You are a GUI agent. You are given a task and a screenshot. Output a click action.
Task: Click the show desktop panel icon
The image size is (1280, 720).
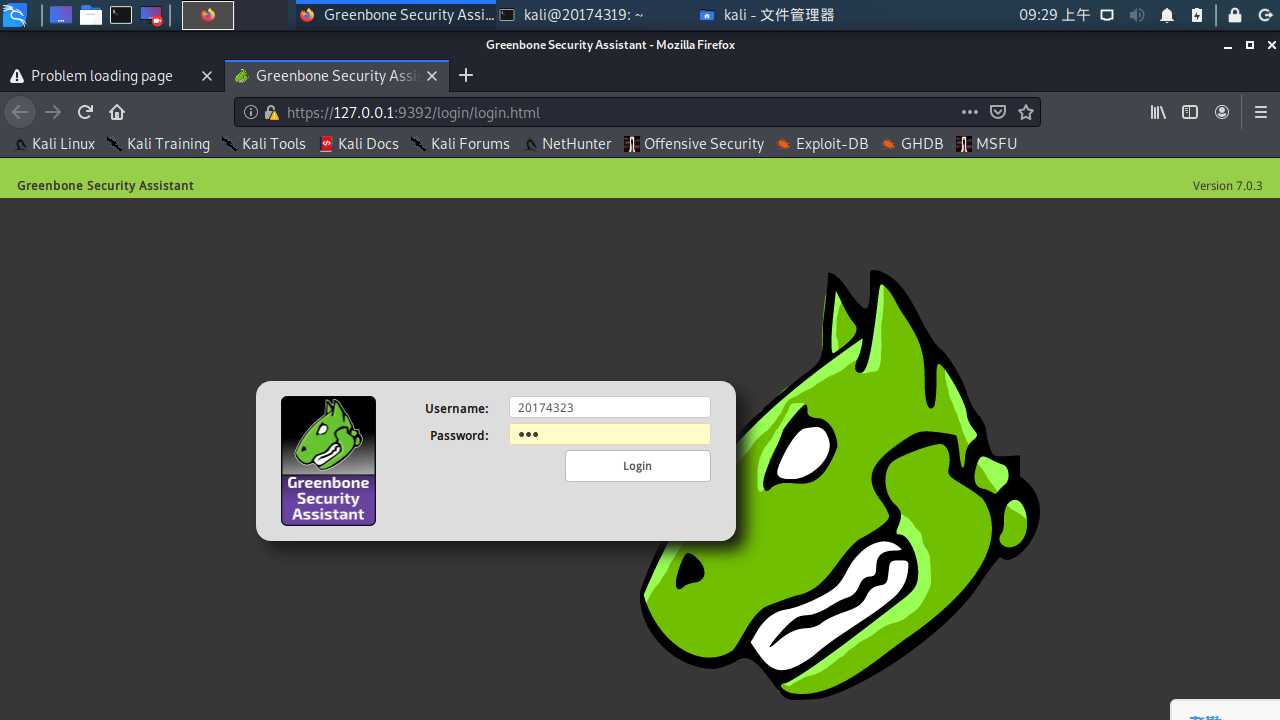tap(60, 15)
